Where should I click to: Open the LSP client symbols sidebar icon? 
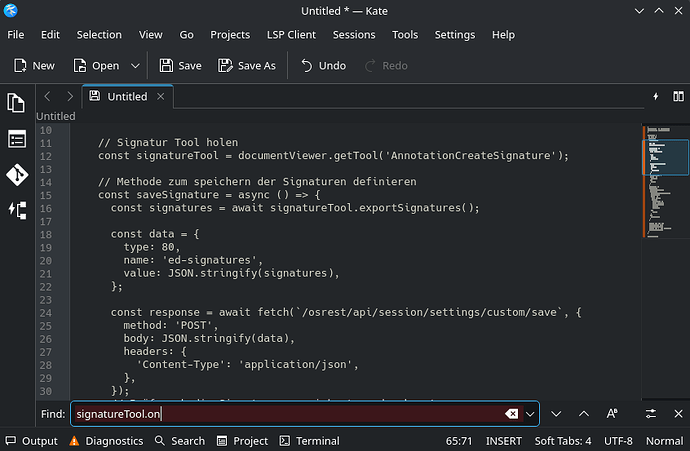pos(17,210)
